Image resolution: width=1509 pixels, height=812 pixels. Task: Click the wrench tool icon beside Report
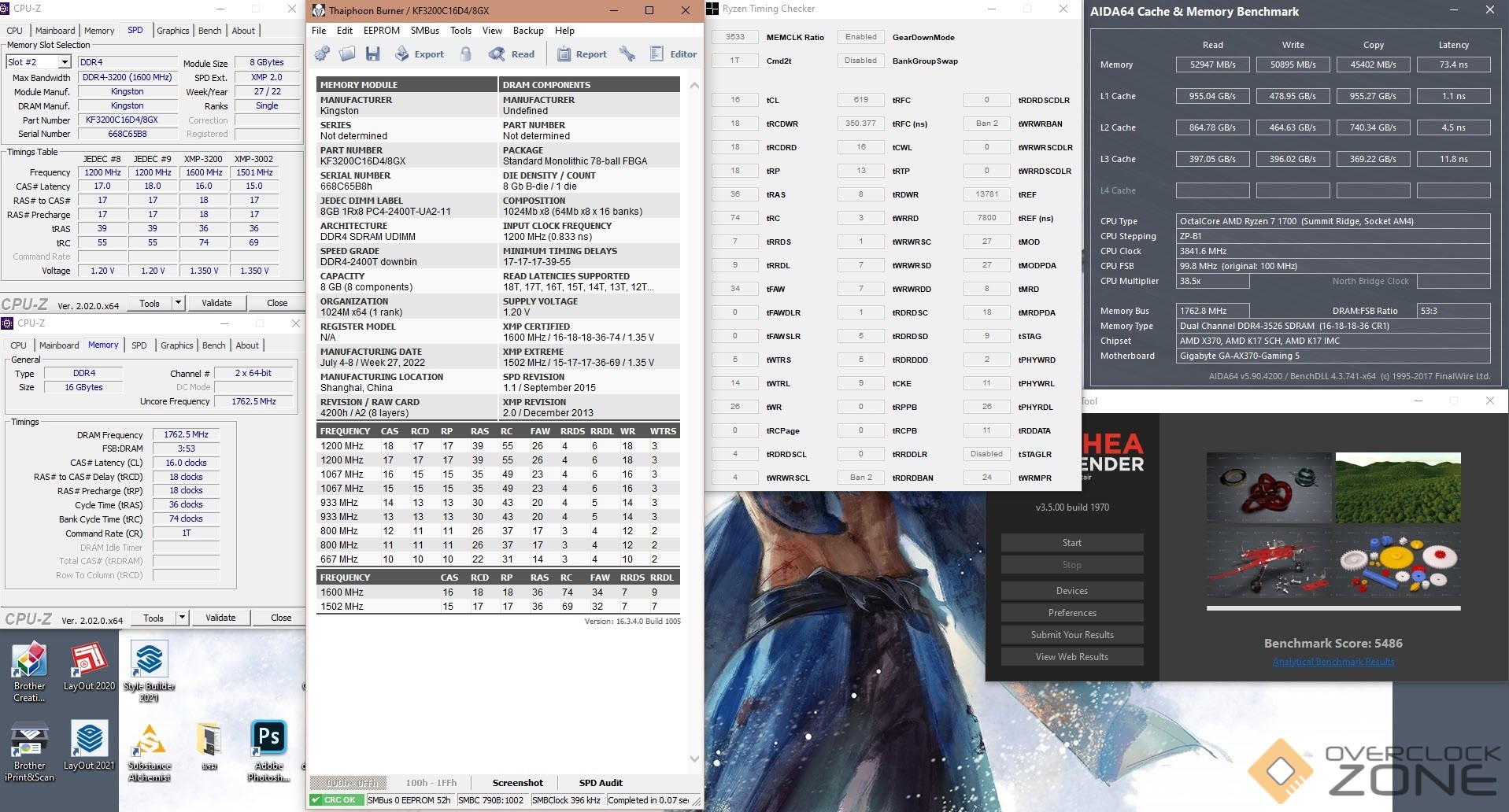coord(627,54)
